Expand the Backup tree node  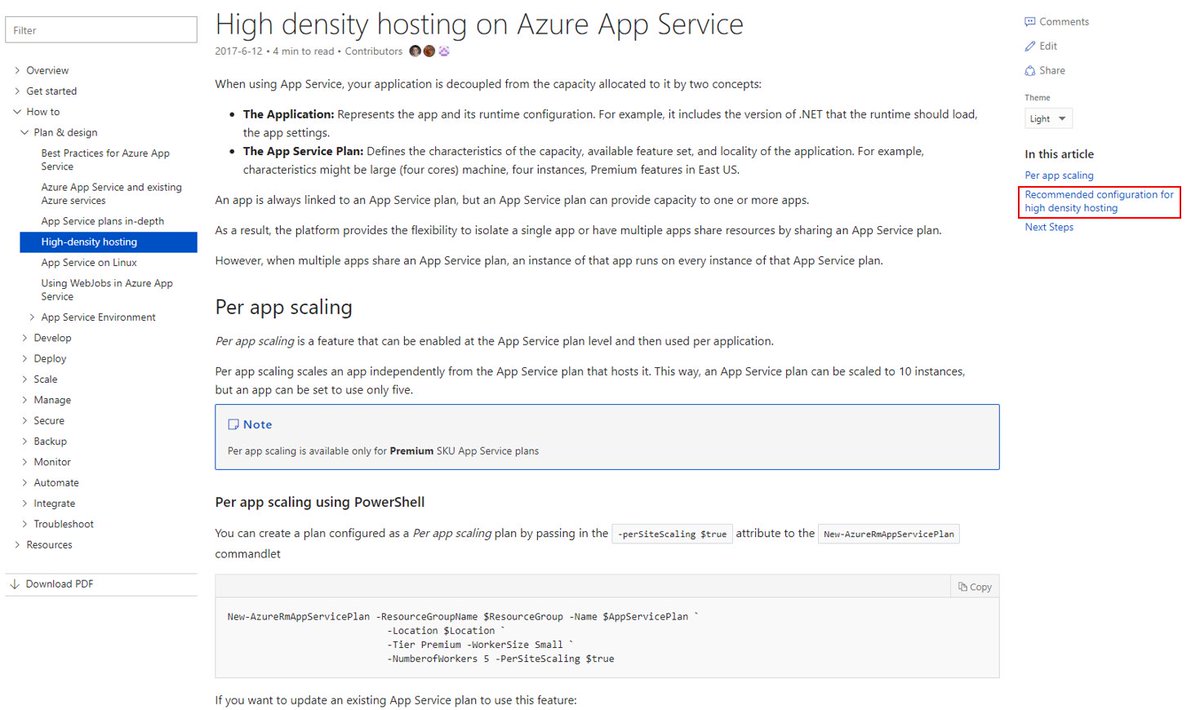pos(25,442)
